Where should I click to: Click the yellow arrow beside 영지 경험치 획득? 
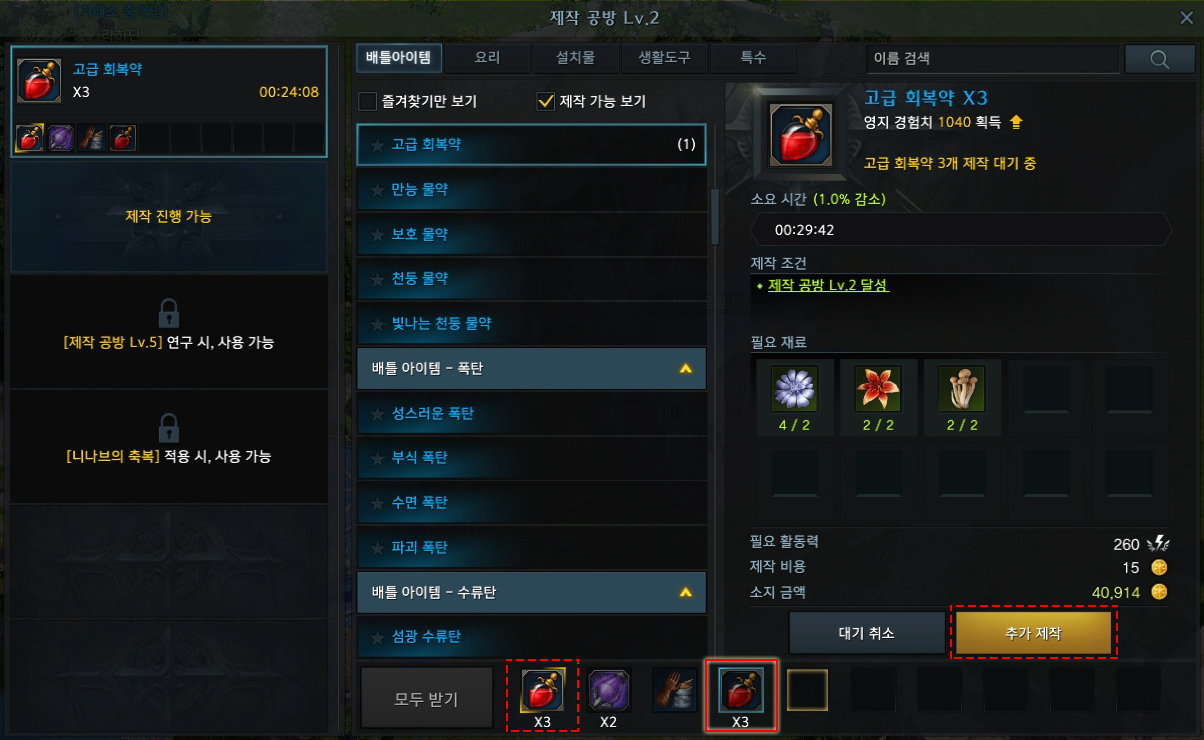pos(1016,123)
